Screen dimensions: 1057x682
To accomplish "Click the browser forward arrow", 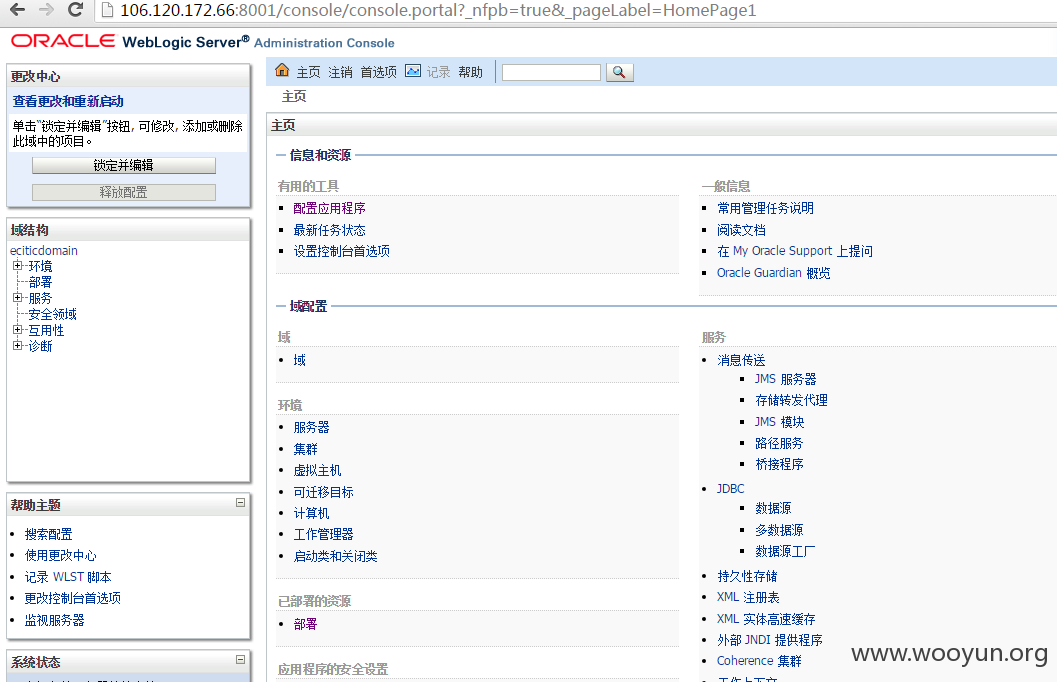I will [x=47, y=9].
